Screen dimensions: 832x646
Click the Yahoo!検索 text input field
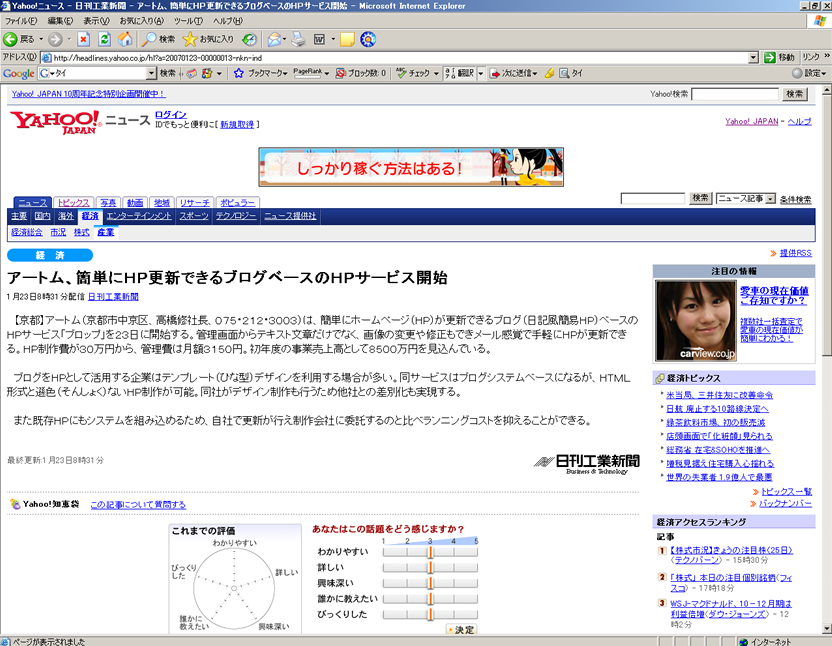pyautogui.click(x=735, y=94)
